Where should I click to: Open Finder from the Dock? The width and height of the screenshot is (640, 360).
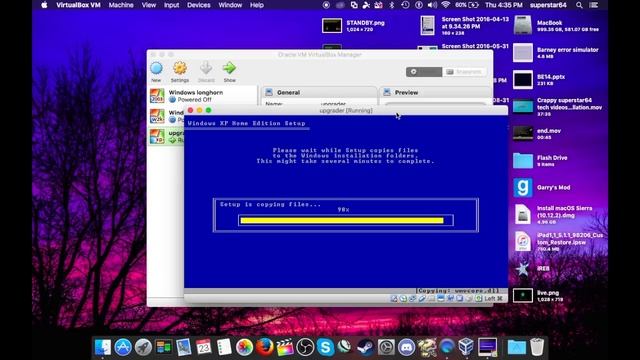[102, 347]
